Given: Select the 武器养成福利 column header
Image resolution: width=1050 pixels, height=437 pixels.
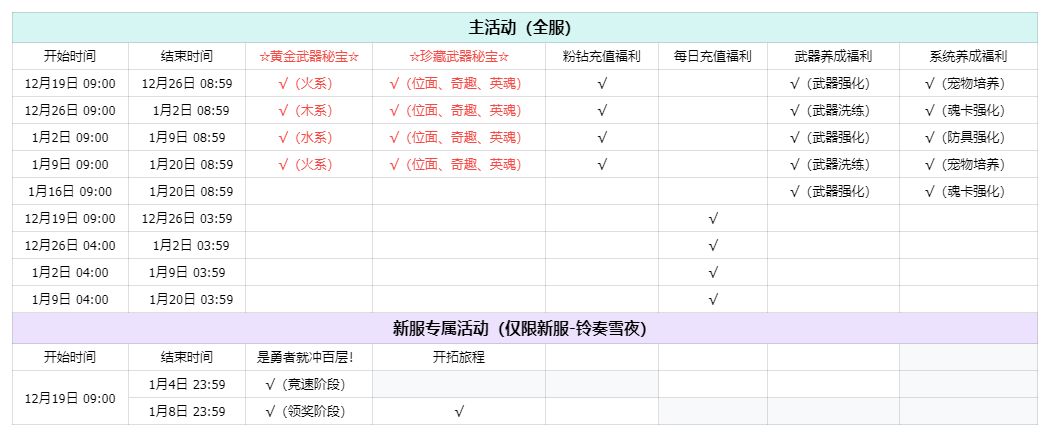Looking at the screenshot, I should coord(832,57).
